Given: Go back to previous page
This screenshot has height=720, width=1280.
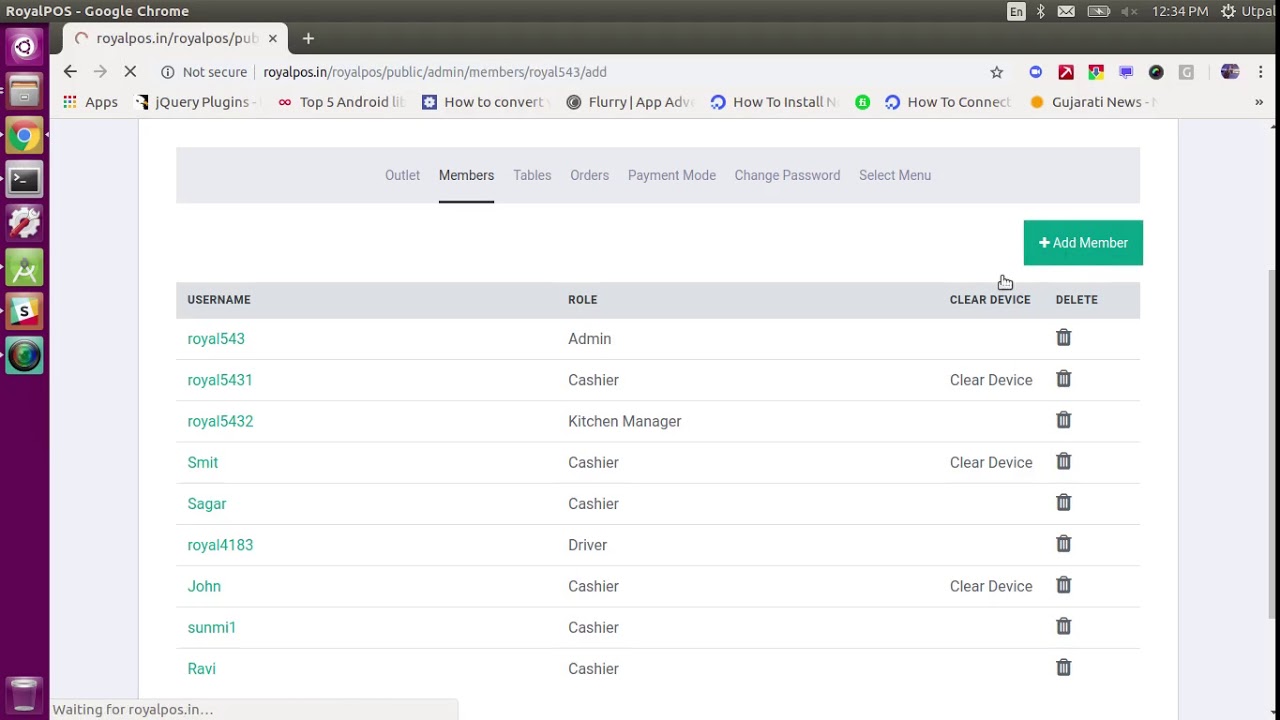Looking at the screenshot, I should [x=70, y=72].
